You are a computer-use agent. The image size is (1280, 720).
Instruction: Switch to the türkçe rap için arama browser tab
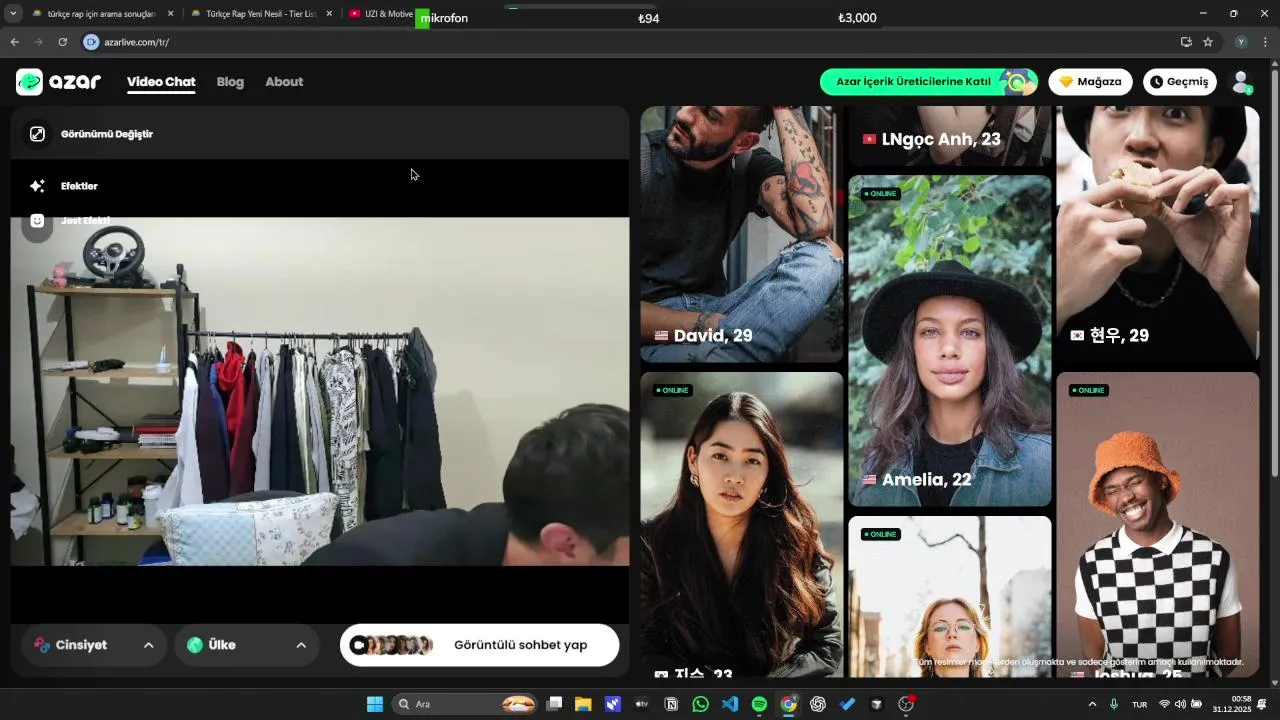tap(102, 14)
